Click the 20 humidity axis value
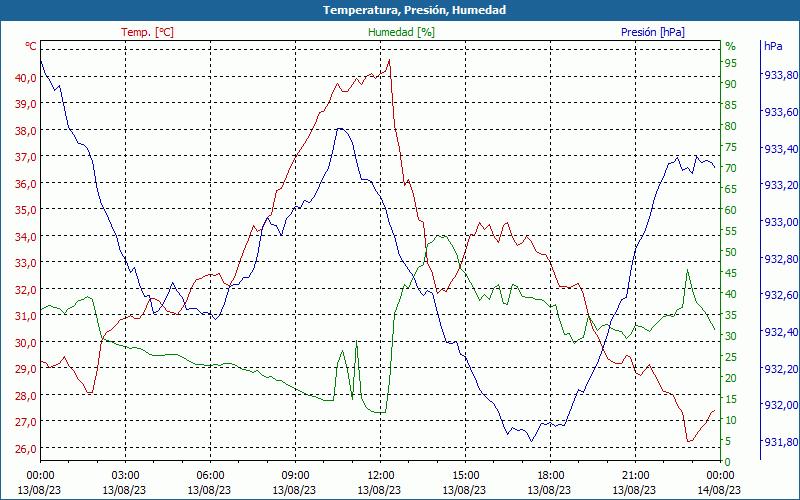 [x=731, y=378]
